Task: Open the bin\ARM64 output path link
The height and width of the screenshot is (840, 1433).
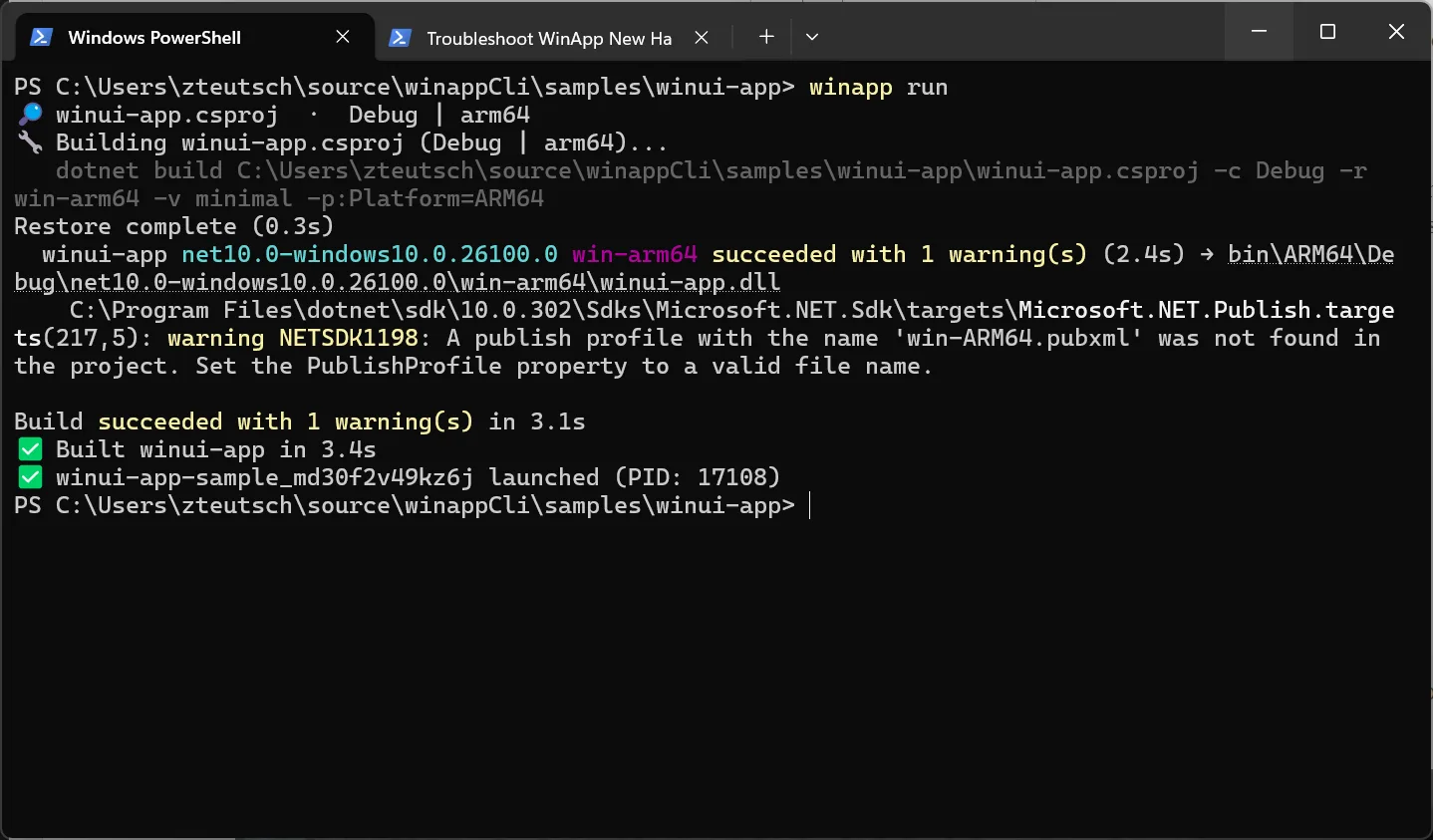Action: tap(1310, 254)
